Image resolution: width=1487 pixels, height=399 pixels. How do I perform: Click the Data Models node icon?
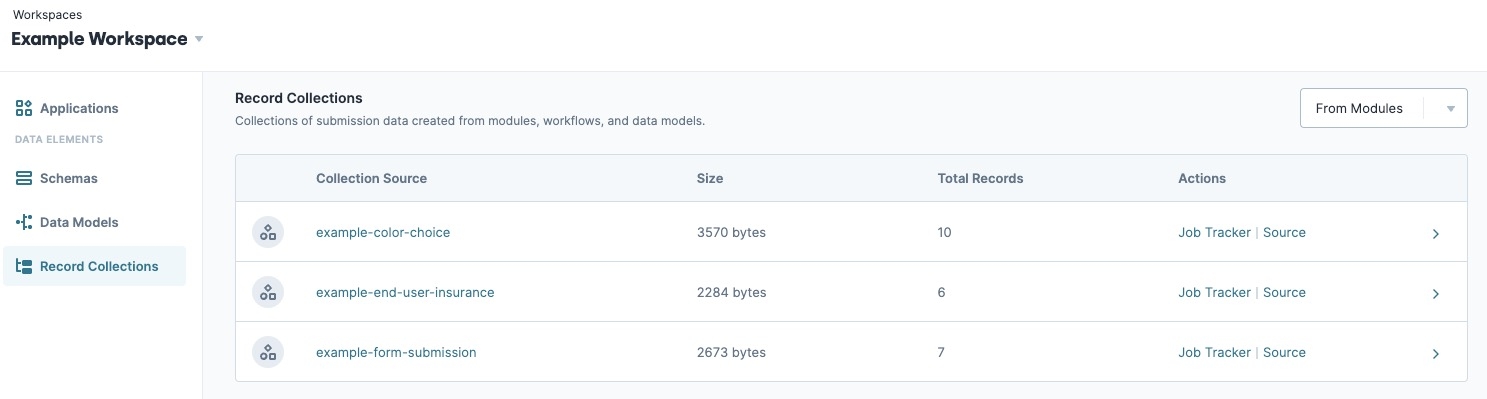(24, 222)
